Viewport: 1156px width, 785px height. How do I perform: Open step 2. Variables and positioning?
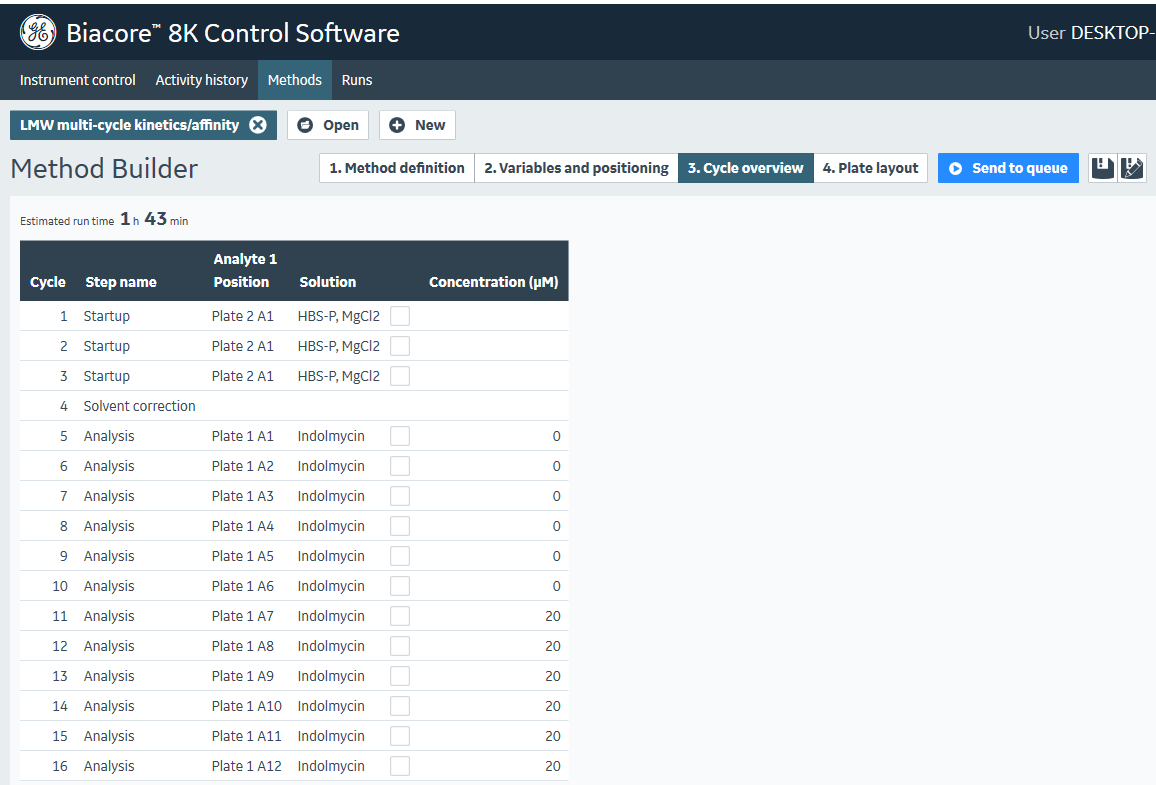tap(576, 168)
